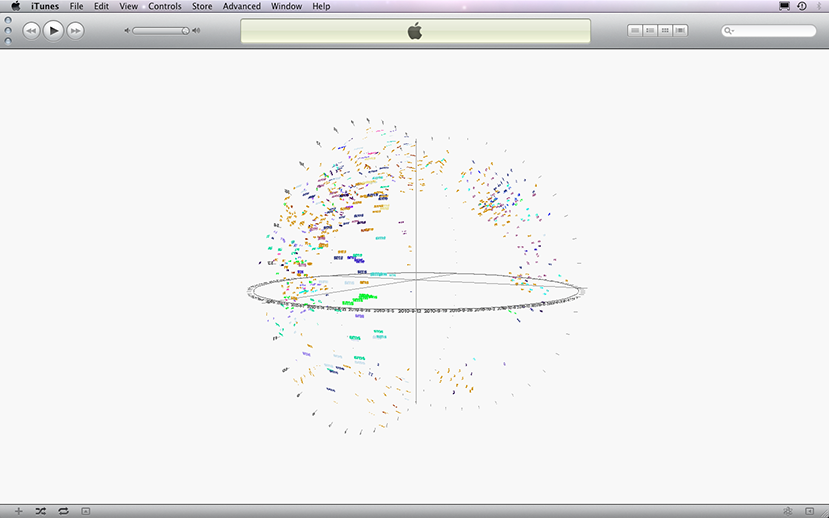The width and height of the screenshot is (829, 518).
Task: Toggle shuffle playback
Action: (41, 510)
